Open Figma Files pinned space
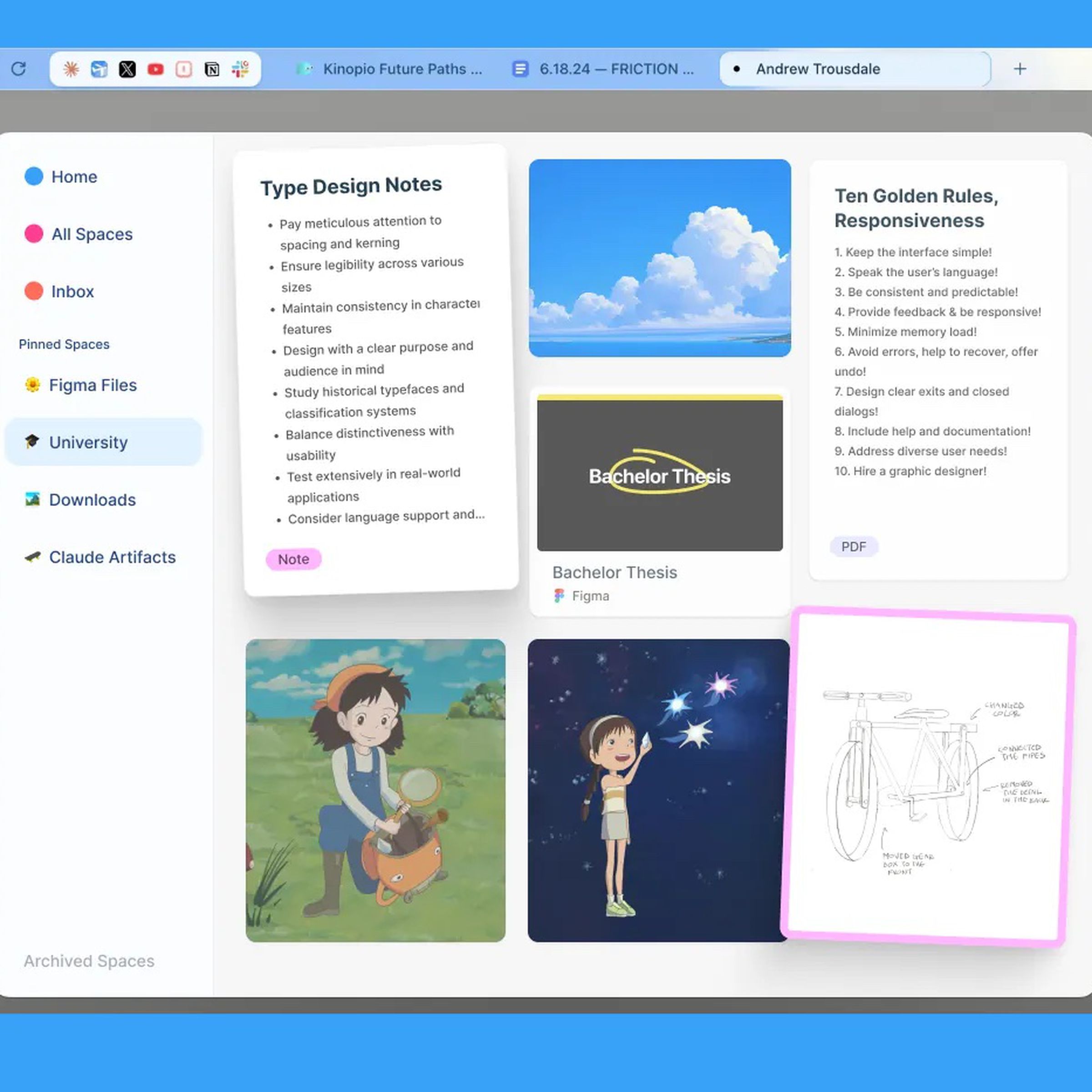The image size is (1092, 1092). click(x=103, y=385)
